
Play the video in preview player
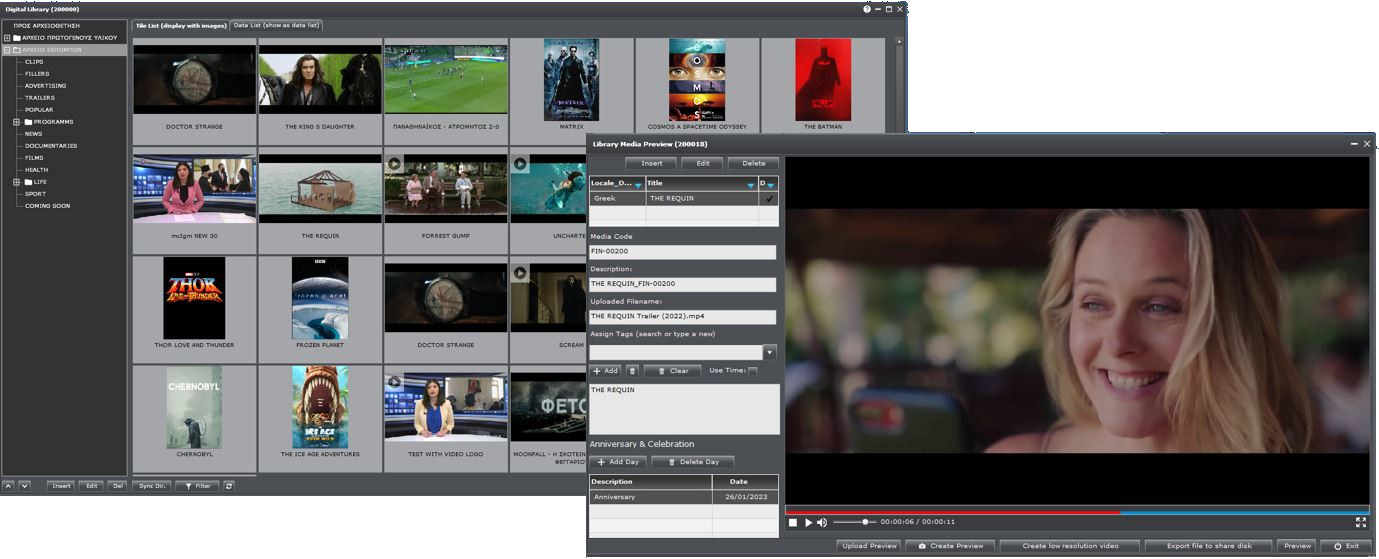(808, 523)
